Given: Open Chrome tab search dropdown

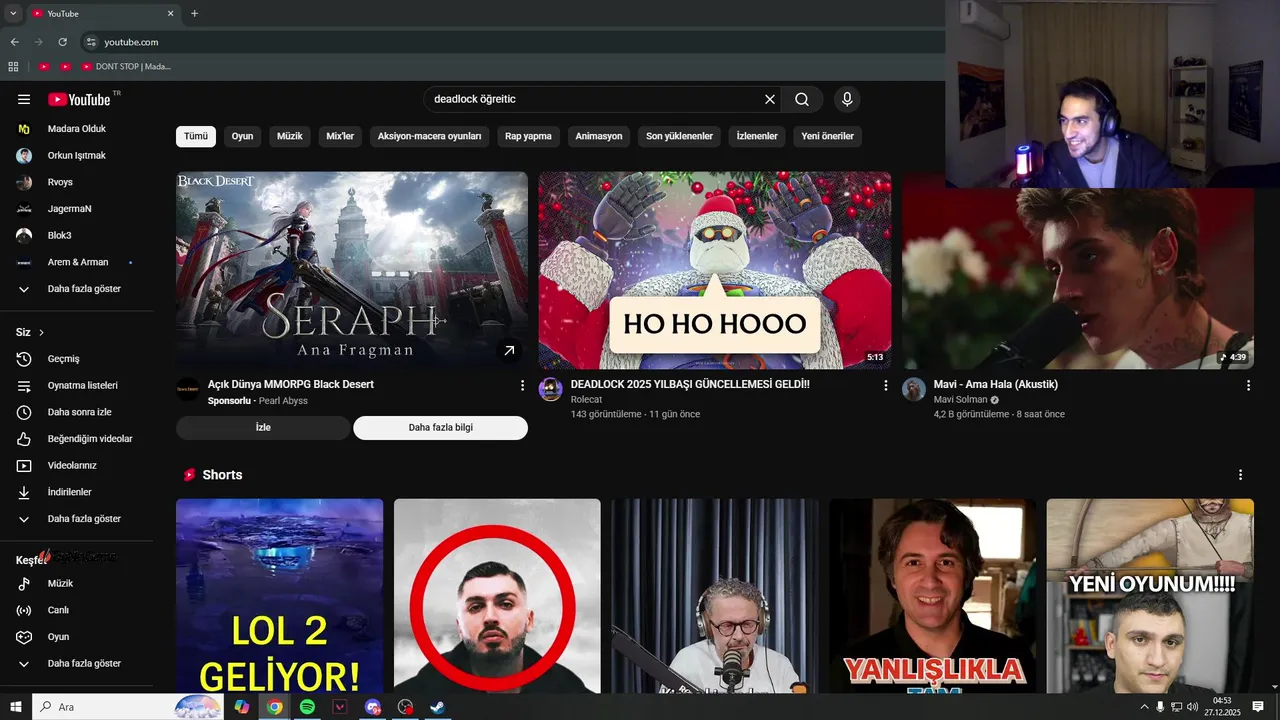Looking at the screenshot, I should [x=13, y=13].
